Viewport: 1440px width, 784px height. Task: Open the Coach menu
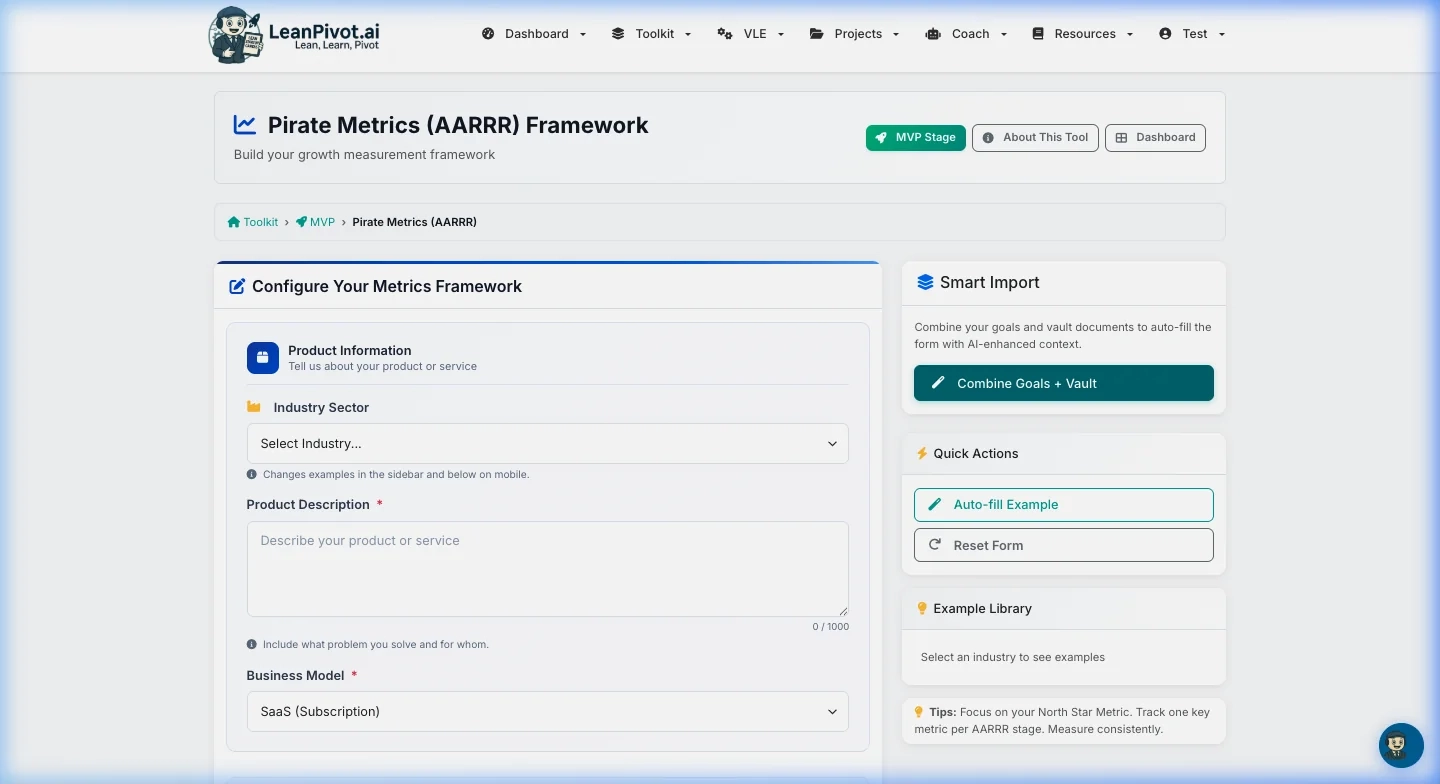(x=966, y=34)
